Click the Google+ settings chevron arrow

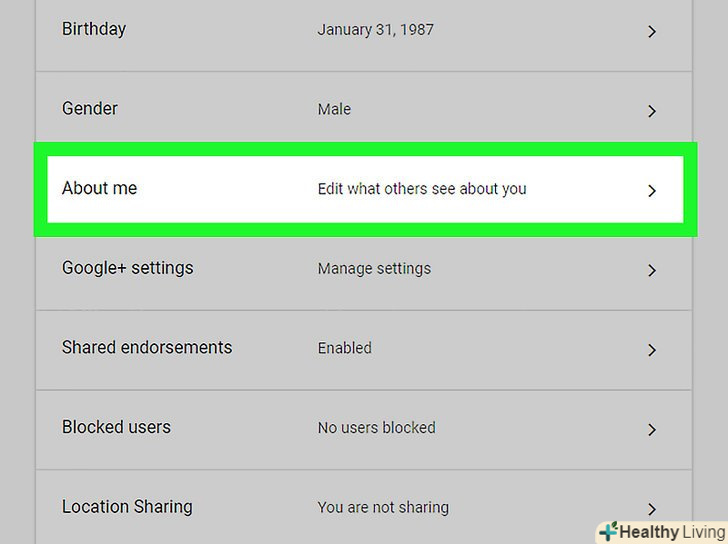pyautogui.click(x=651, y=270)
